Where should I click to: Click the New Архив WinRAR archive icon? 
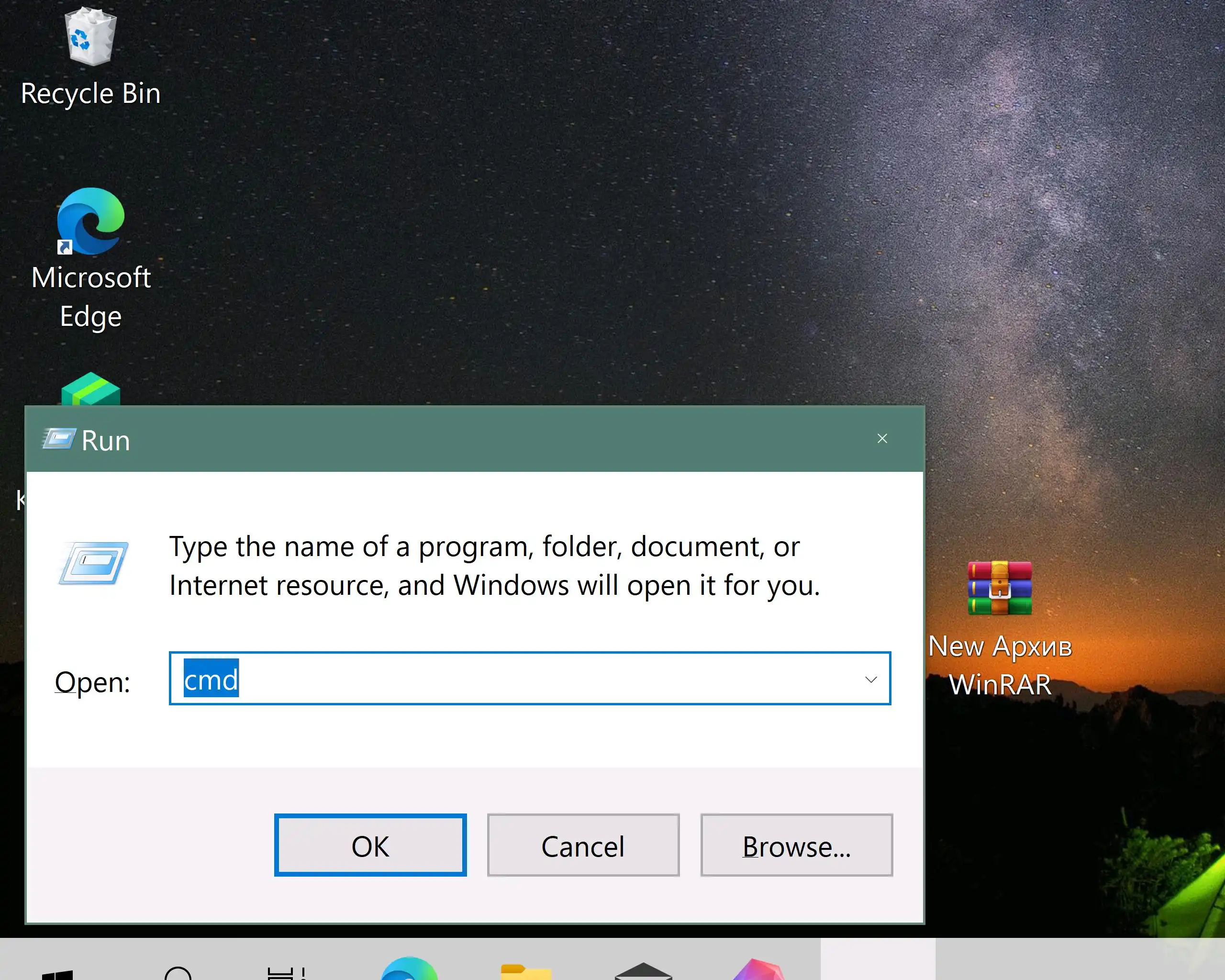tap(1000, 589)
